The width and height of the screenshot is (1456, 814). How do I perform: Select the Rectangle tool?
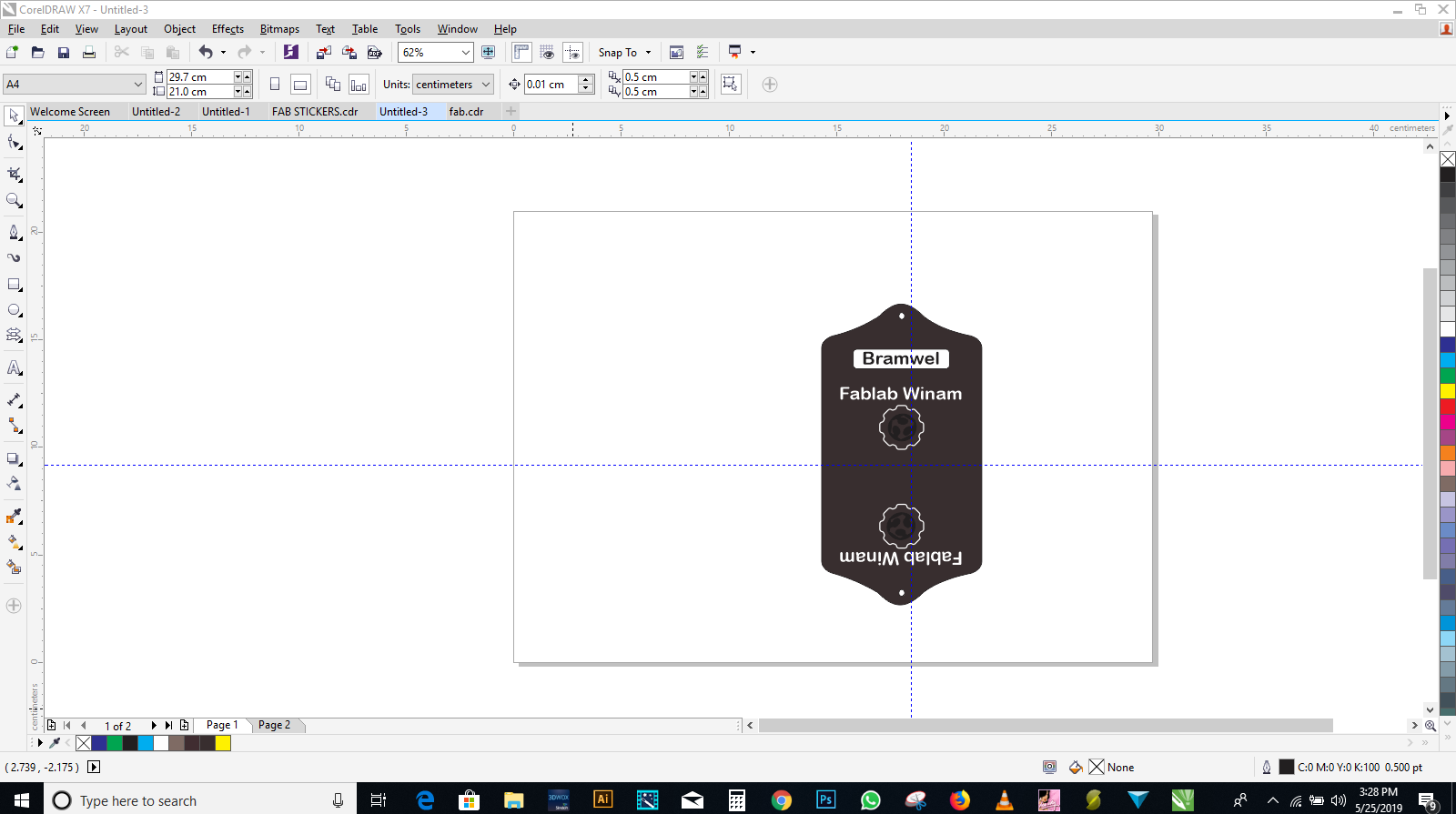coord(15,285)
